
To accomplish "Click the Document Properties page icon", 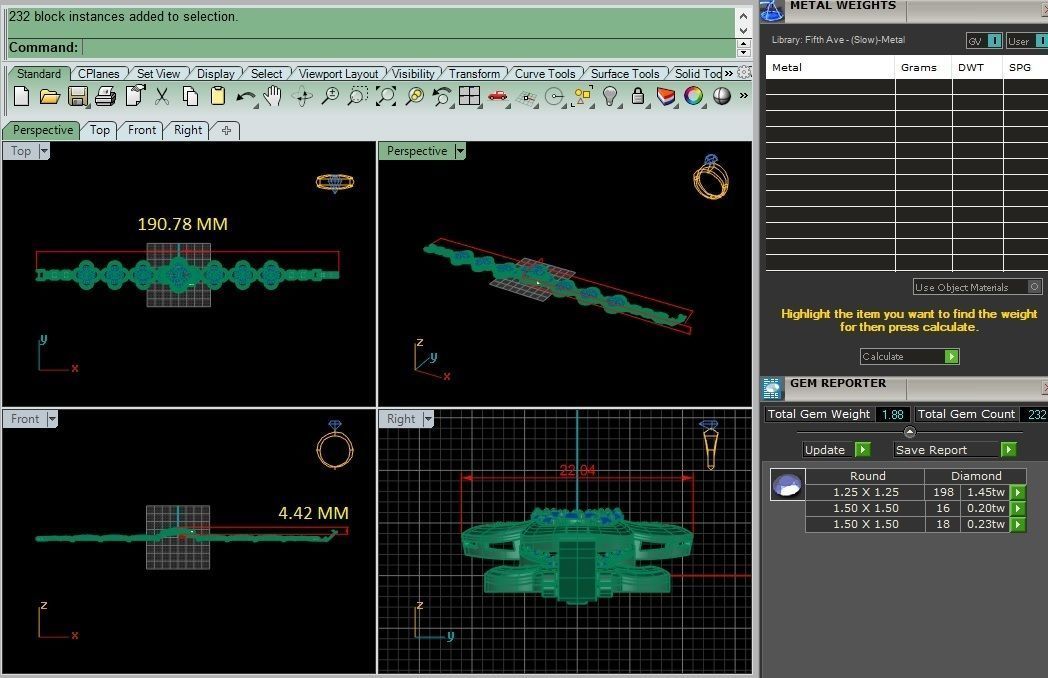I will 135,96.
